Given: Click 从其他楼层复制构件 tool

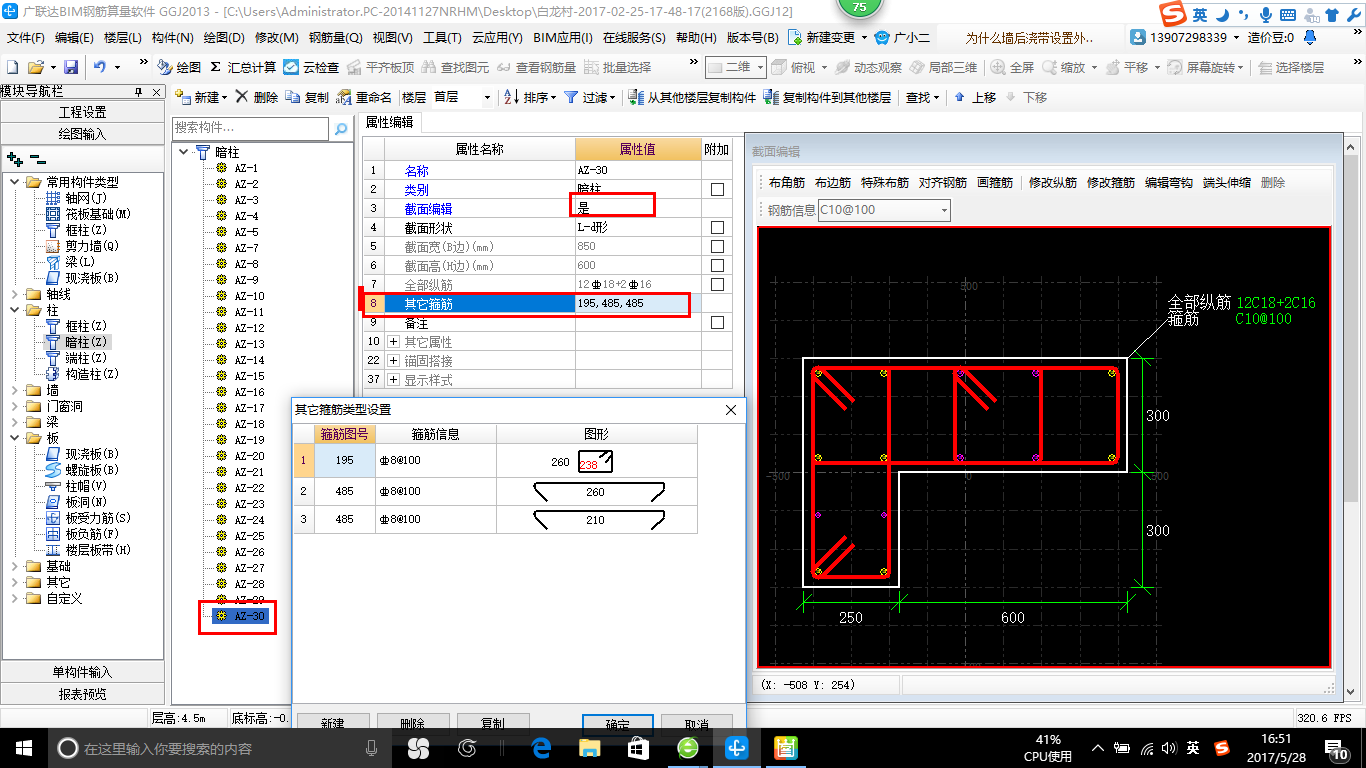Looking at the screenshot, I should tap(692, 97).
